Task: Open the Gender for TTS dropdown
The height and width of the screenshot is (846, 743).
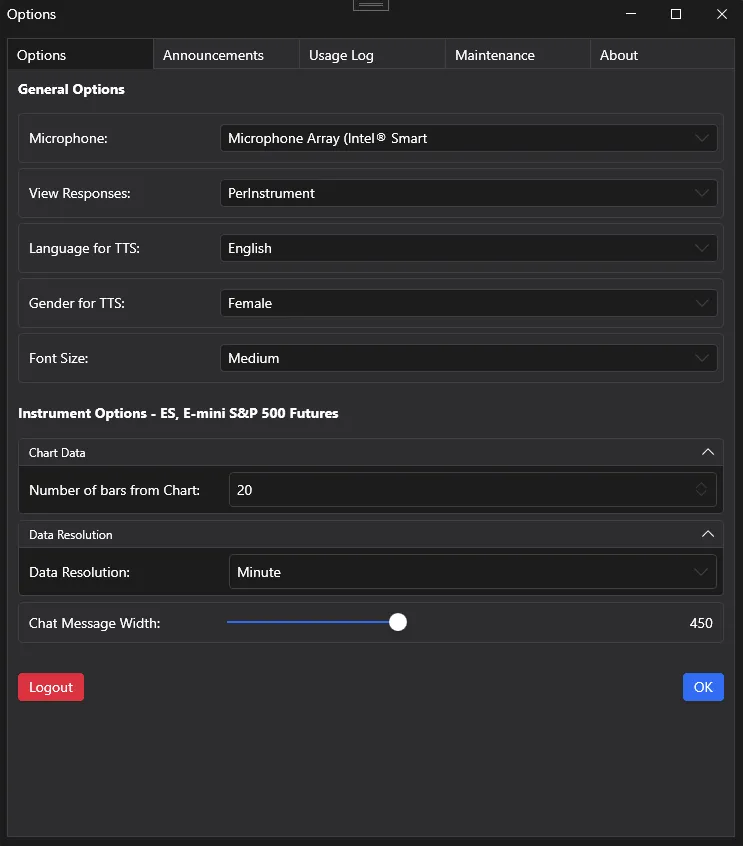Action: pyautogui.click(x=468, y=303)
